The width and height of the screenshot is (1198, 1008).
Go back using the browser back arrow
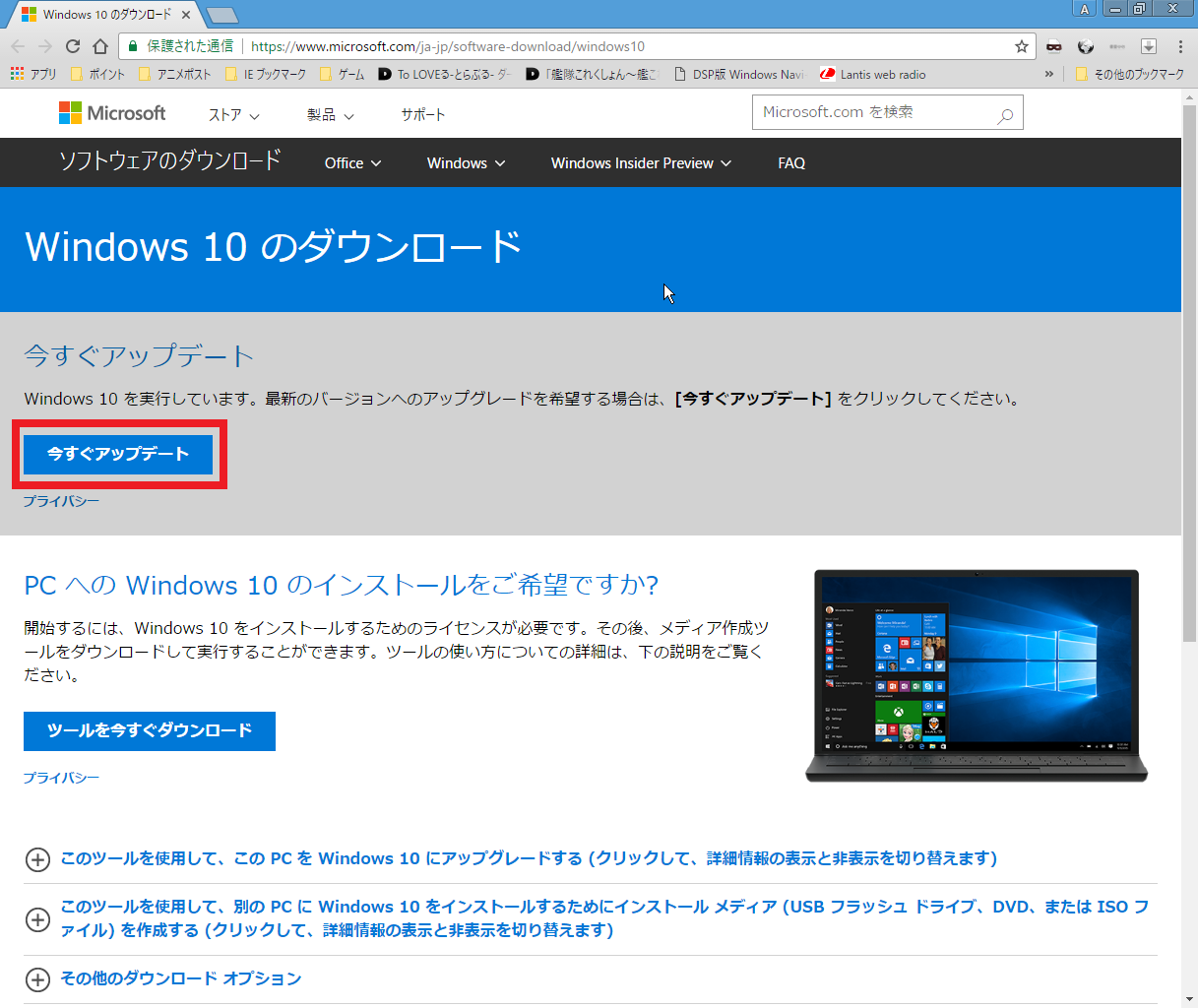(x=18, y=46)
